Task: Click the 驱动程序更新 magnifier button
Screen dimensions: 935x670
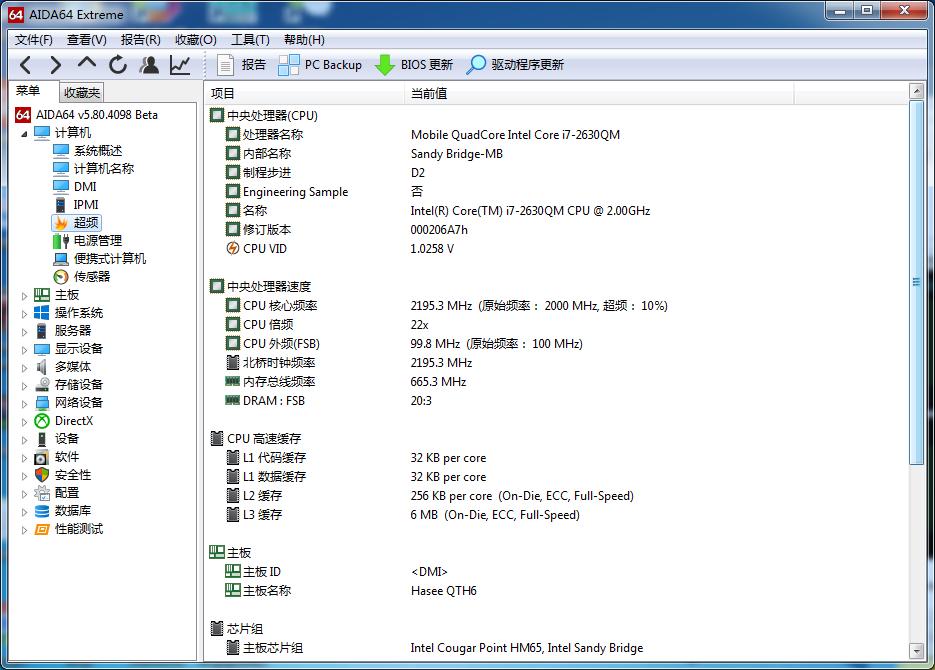Action: coord(515,65)
